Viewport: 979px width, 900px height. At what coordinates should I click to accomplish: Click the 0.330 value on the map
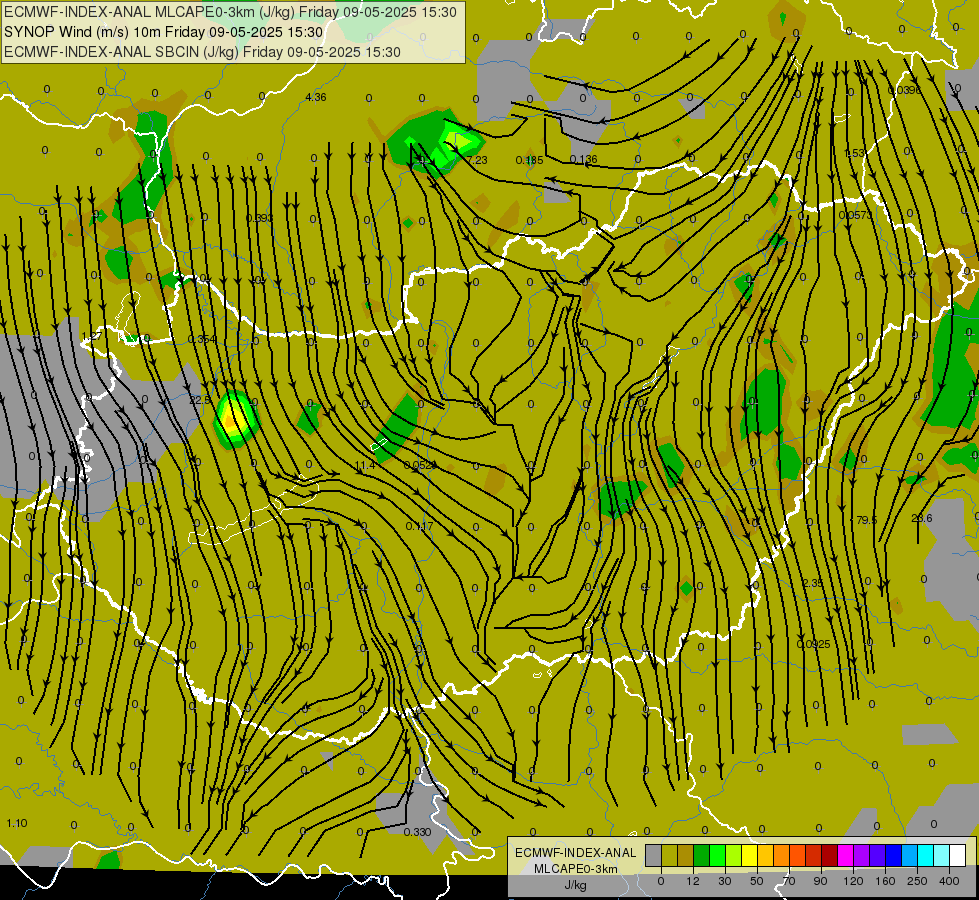pyautogui.click(x=417, y=832)
